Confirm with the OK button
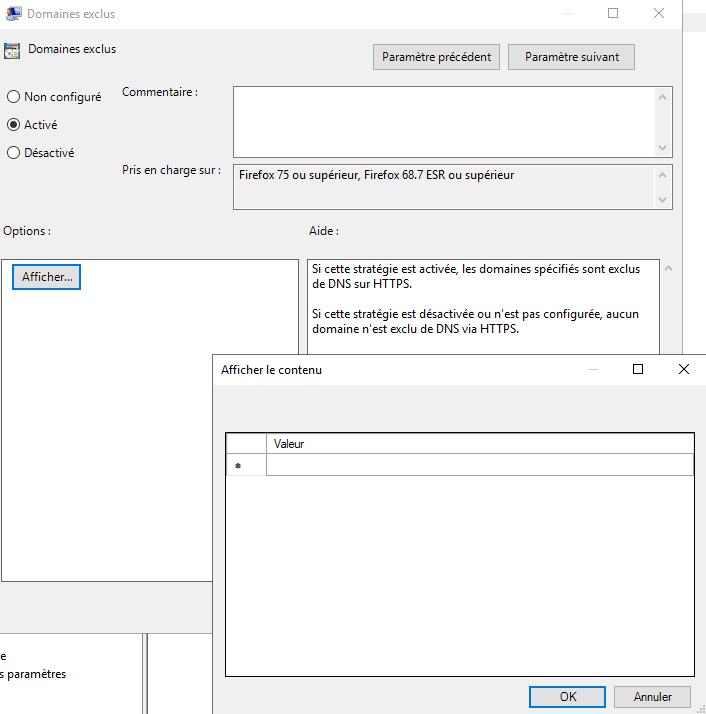 pyautogui.click(x=568, y=697)
